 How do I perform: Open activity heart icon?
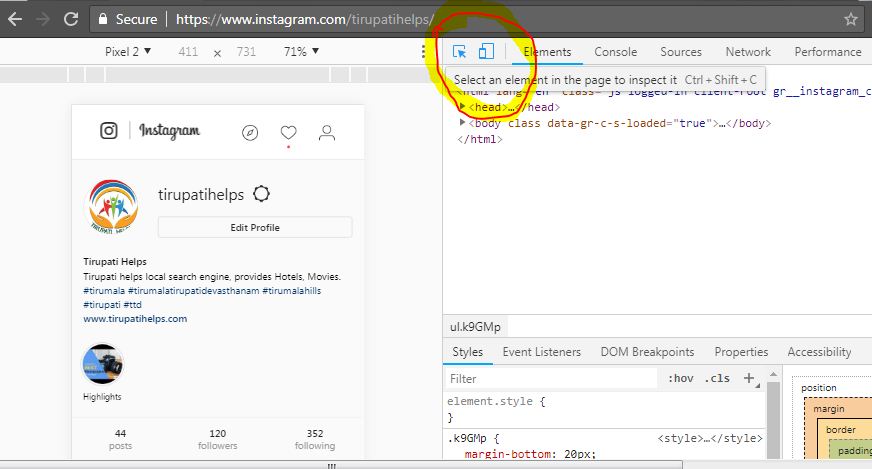click(x=288, y=132)
